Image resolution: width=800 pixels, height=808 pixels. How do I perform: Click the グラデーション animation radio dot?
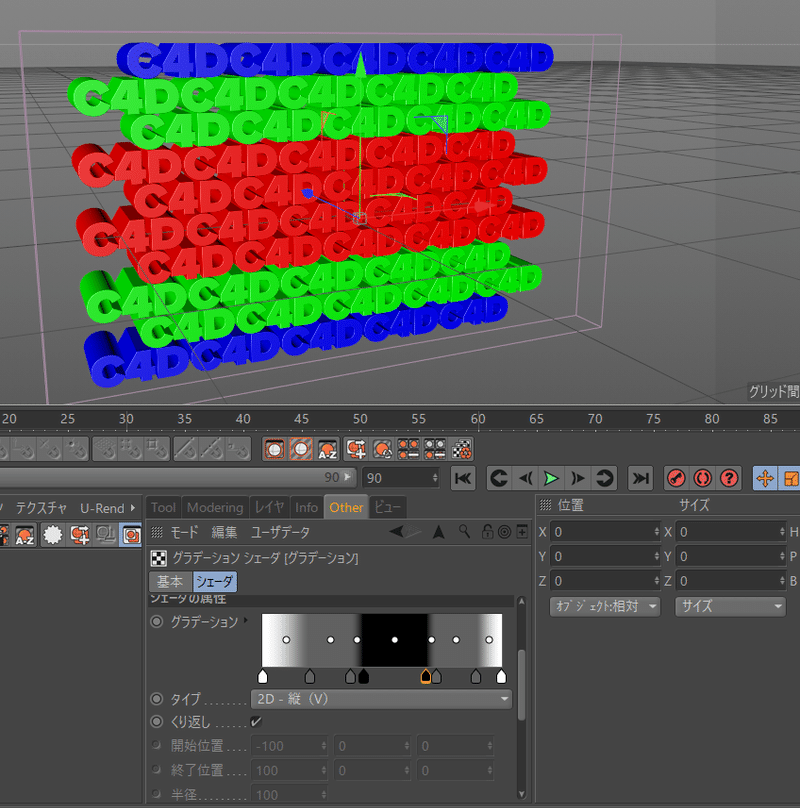157,621
